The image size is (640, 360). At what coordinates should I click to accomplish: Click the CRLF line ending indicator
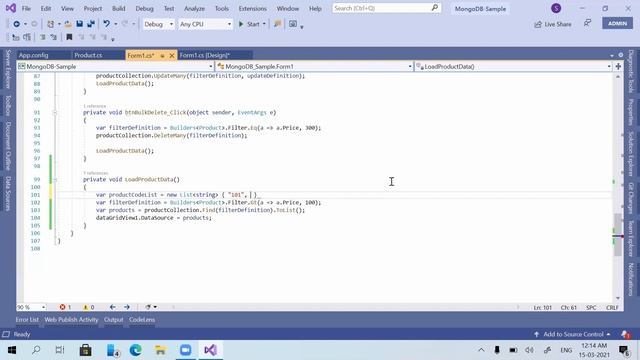click(612, 307)
